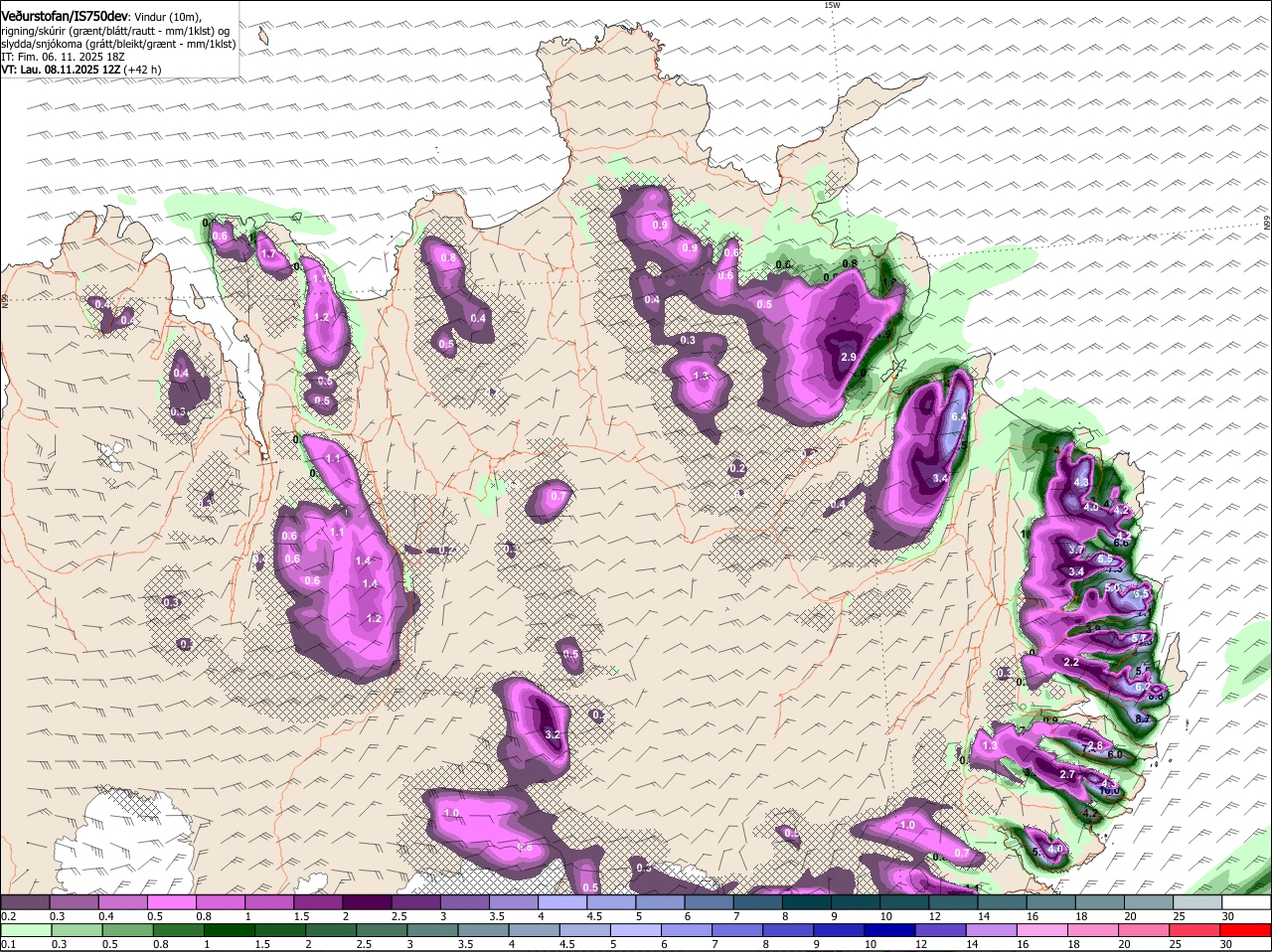Pick the bright red 30 swatch in lower legend
Viewport: 1272px width, 952px height.
point(1247,930)
